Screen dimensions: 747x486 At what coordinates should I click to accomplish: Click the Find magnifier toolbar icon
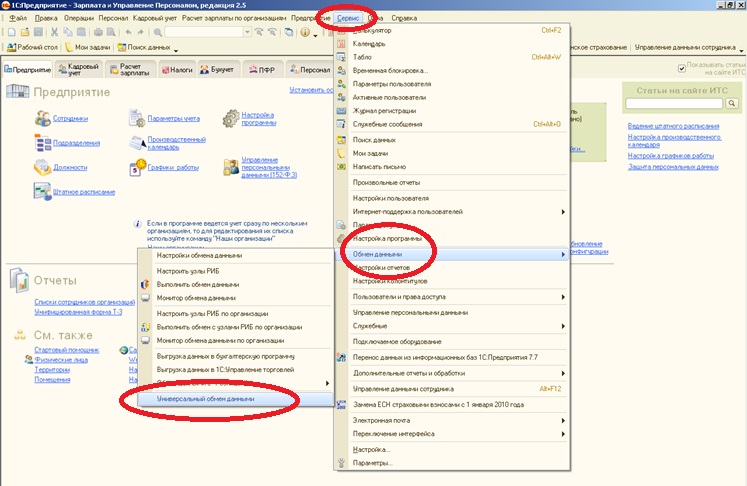pos(157,32)
